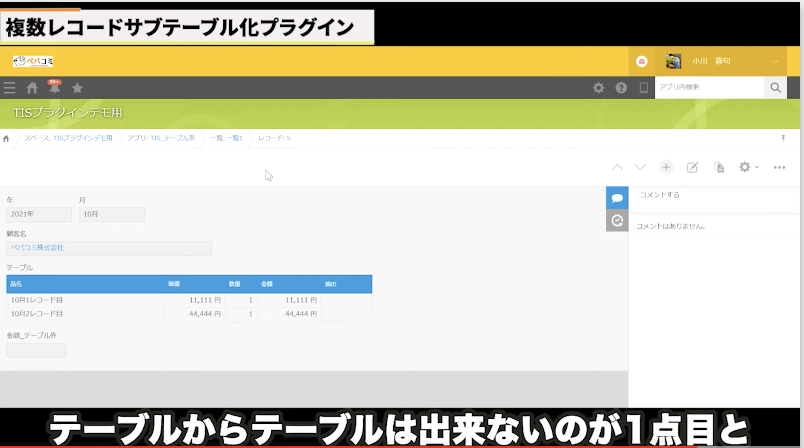
Task: Open the notifications bell
Action: point(54,88)
